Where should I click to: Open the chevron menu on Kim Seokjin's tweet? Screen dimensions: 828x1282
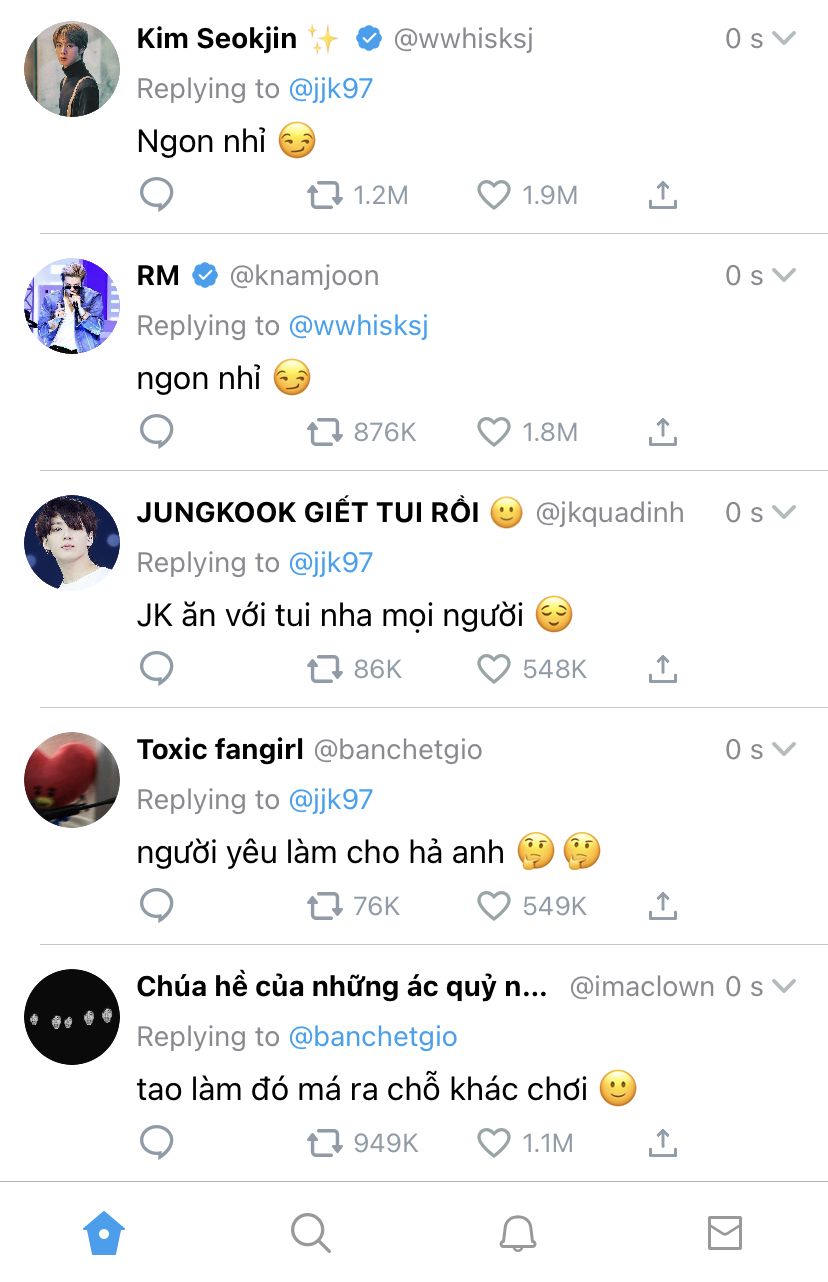click(785, 38)
